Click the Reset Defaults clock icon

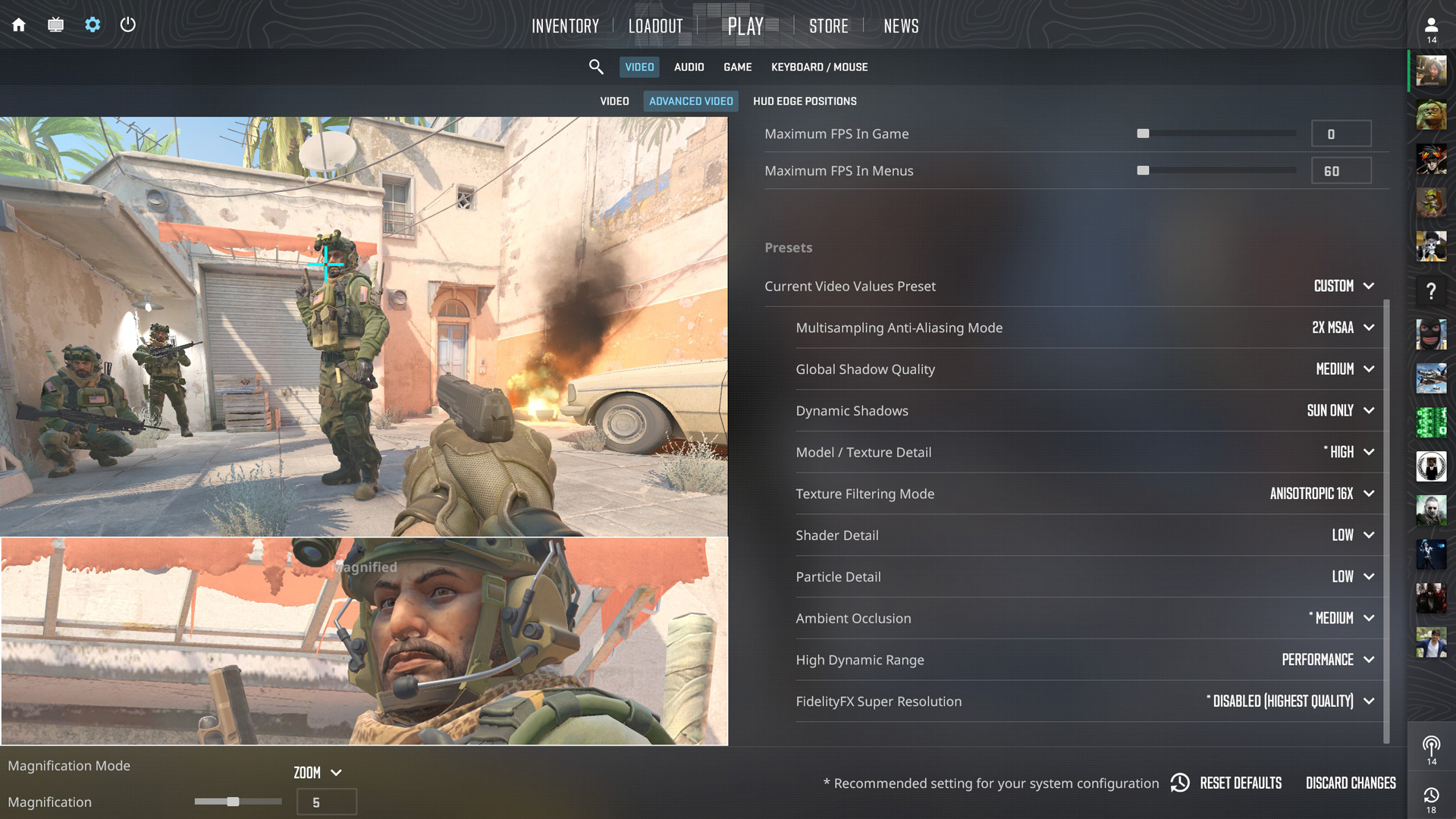1180,783
